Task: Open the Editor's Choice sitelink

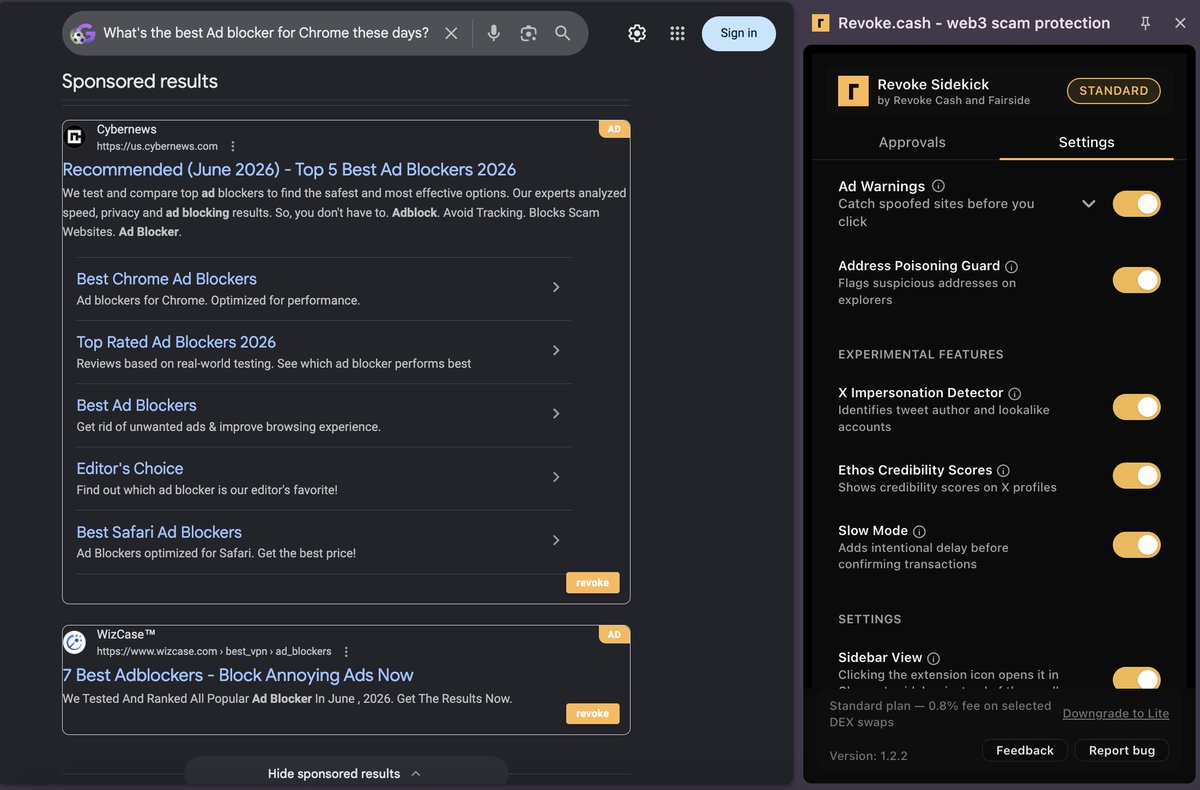Action: (x=130, y=468)
